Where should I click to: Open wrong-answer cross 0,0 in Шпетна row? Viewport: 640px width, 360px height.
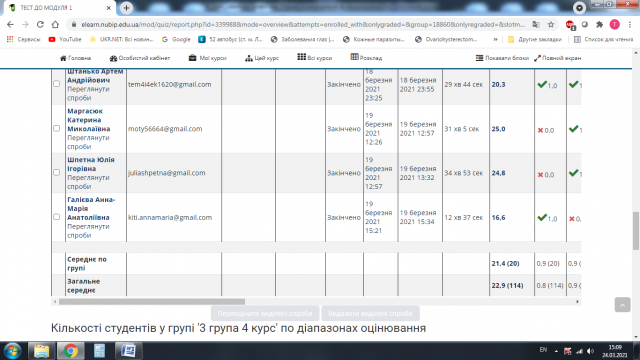[x=546, y=175]
